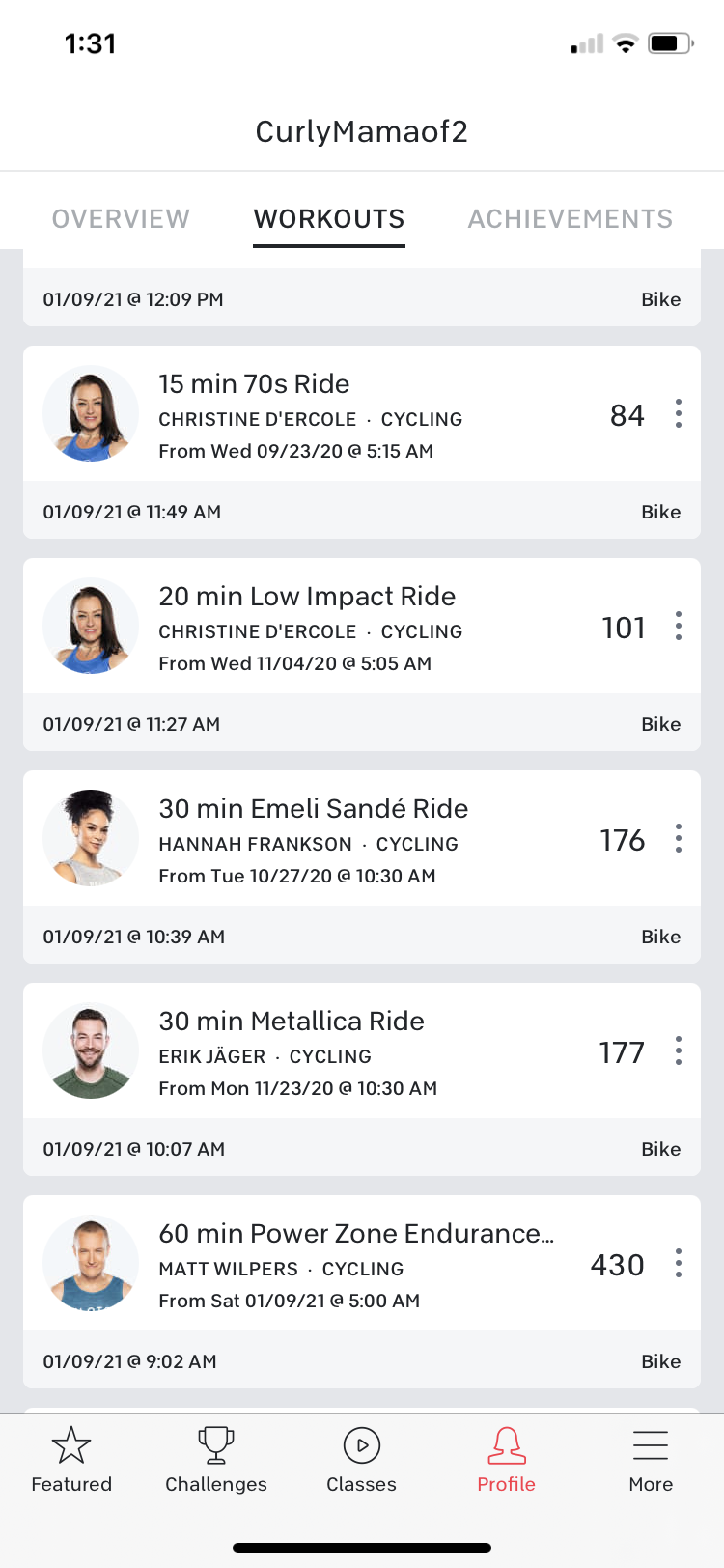Open options for 20 min Low Impact Ride
This screenshot has height=1568, width=724.
(x=679, y=626)
